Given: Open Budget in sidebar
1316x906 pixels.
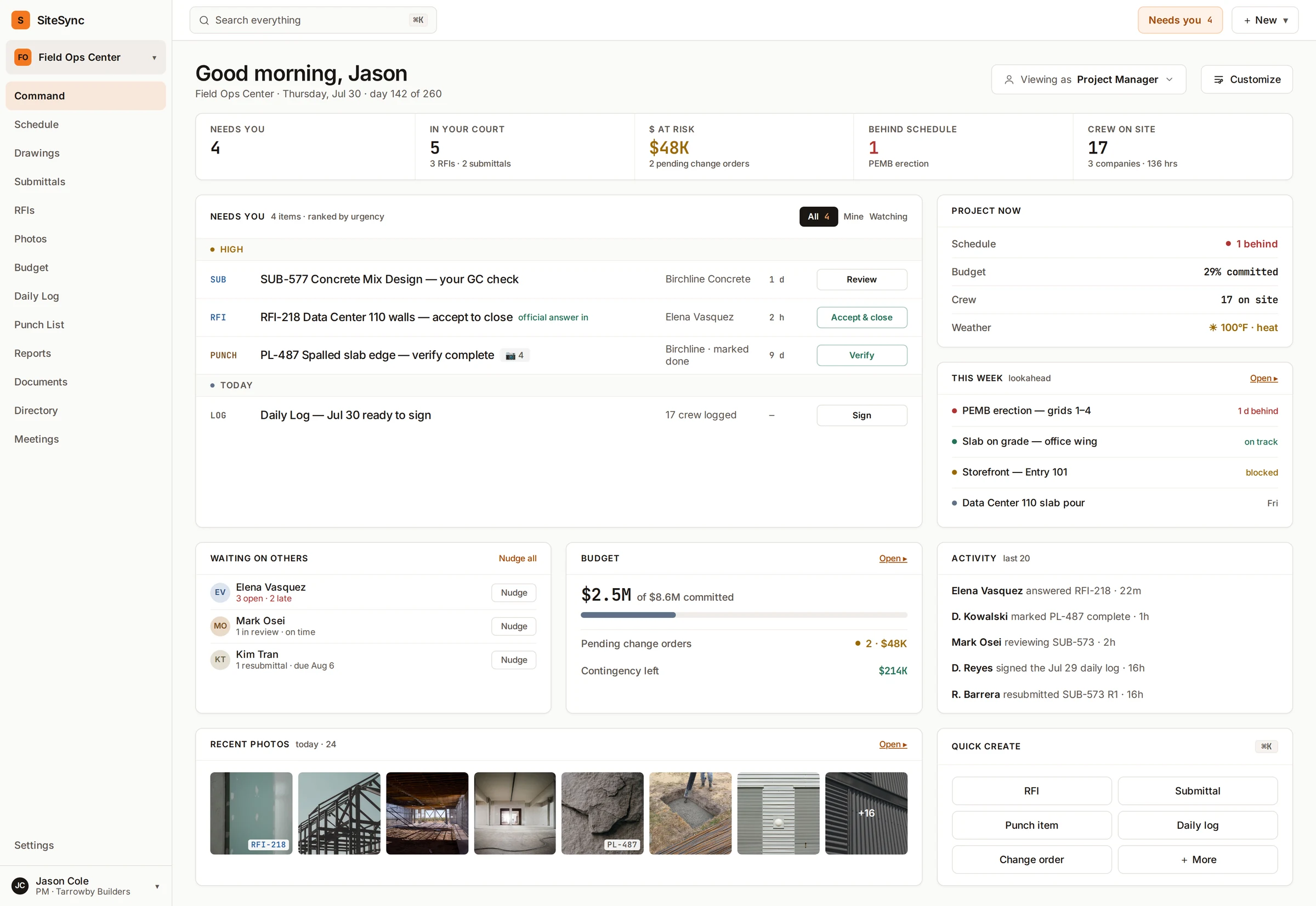Looking at the screenshot, I should pos(86,267).
